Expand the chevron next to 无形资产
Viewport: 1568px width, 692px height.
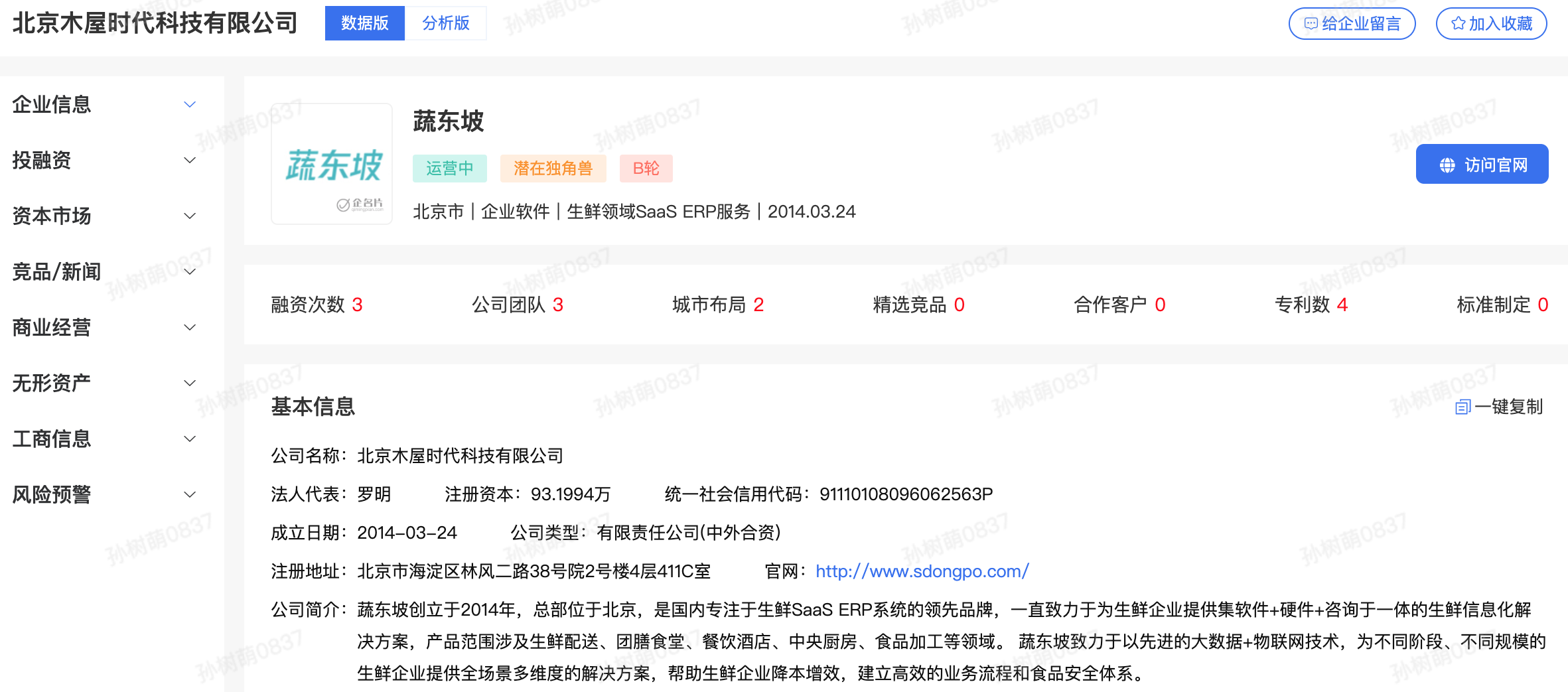pos(190,383)
